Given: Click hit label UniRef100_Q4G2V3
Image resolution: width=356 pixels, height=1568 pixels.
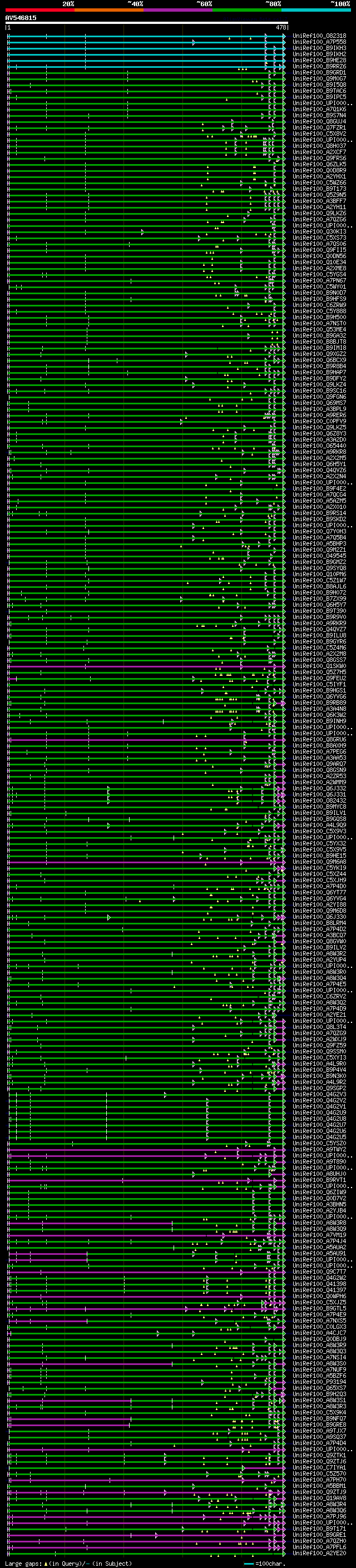Looking at the screenshot, I should click(x=319, y=1095).
